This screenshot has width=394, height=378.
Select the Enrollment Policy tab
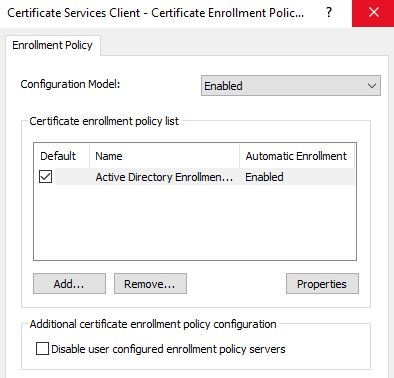point(52,45)
